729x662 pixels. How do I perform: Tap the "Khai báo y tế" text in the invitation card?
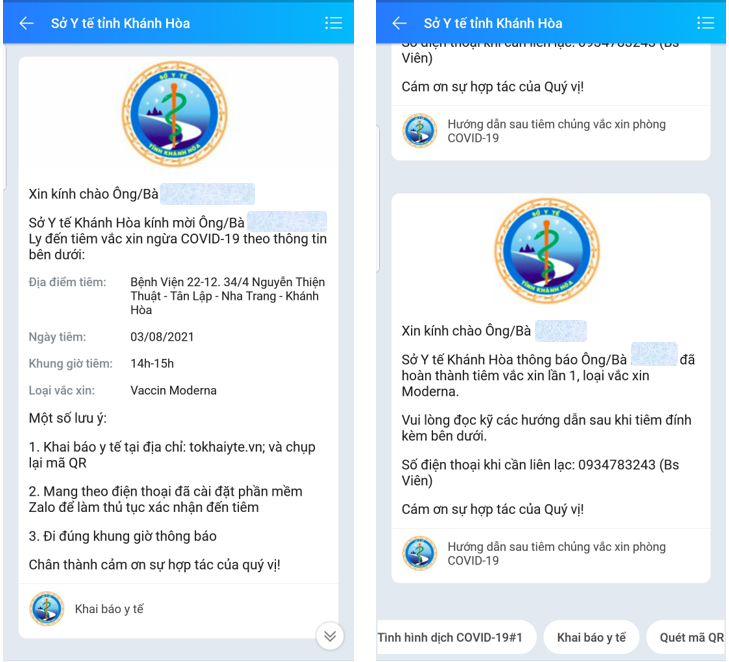109,609
